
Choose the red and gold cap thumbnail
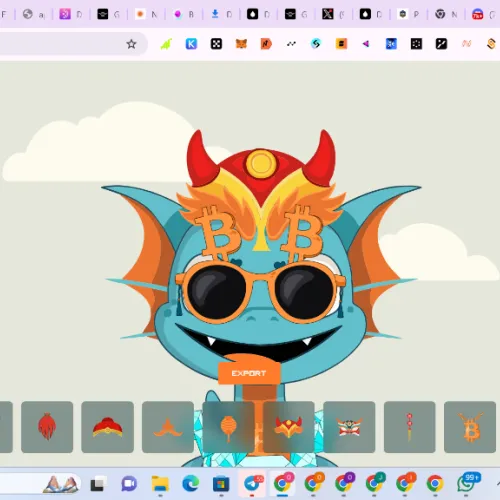(x=107, y=427)
